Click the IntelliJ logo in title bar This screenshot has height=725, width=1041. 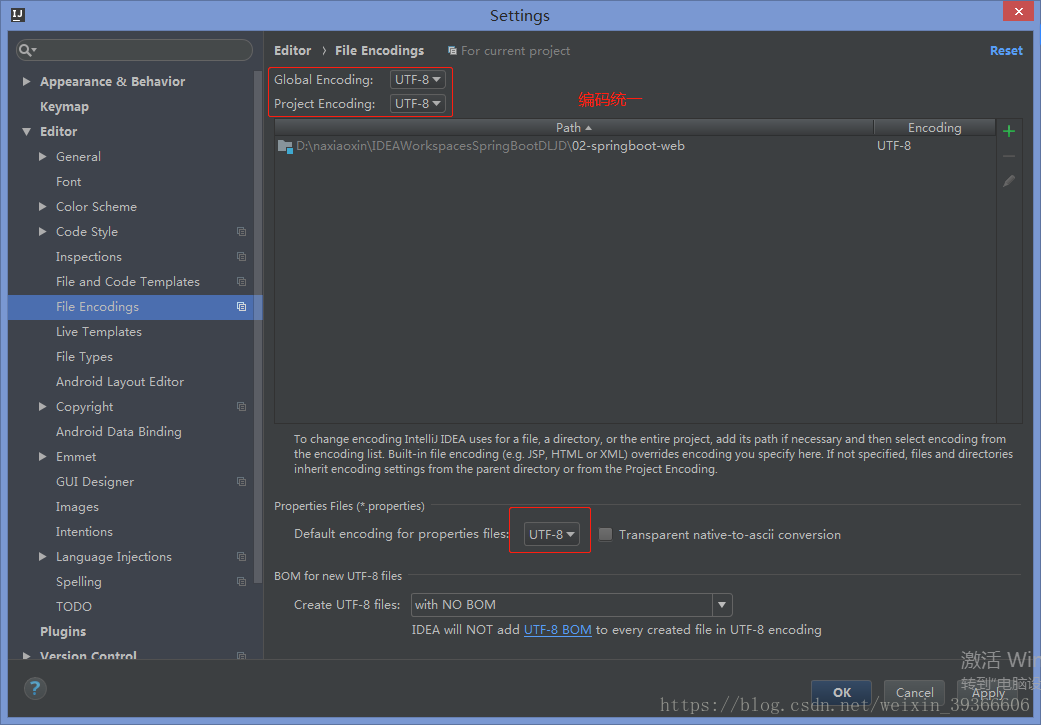tap(18, 14)
